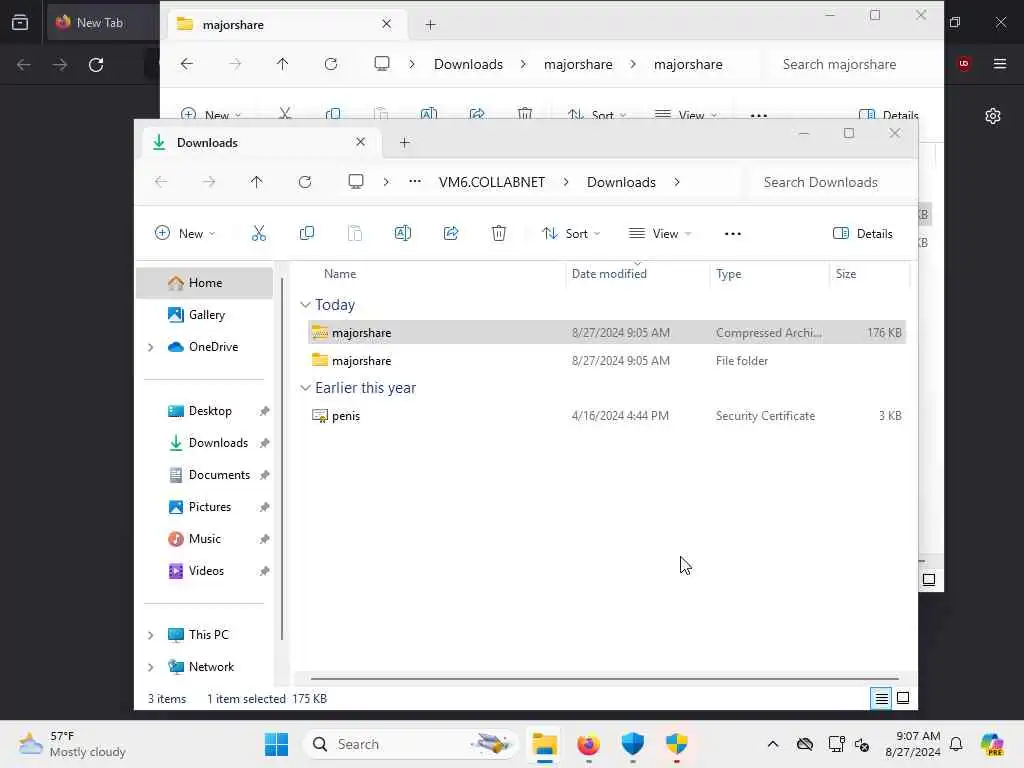
Task: Click Downloads breadcrumb in majorshare window
Action: tap(468, 64)
